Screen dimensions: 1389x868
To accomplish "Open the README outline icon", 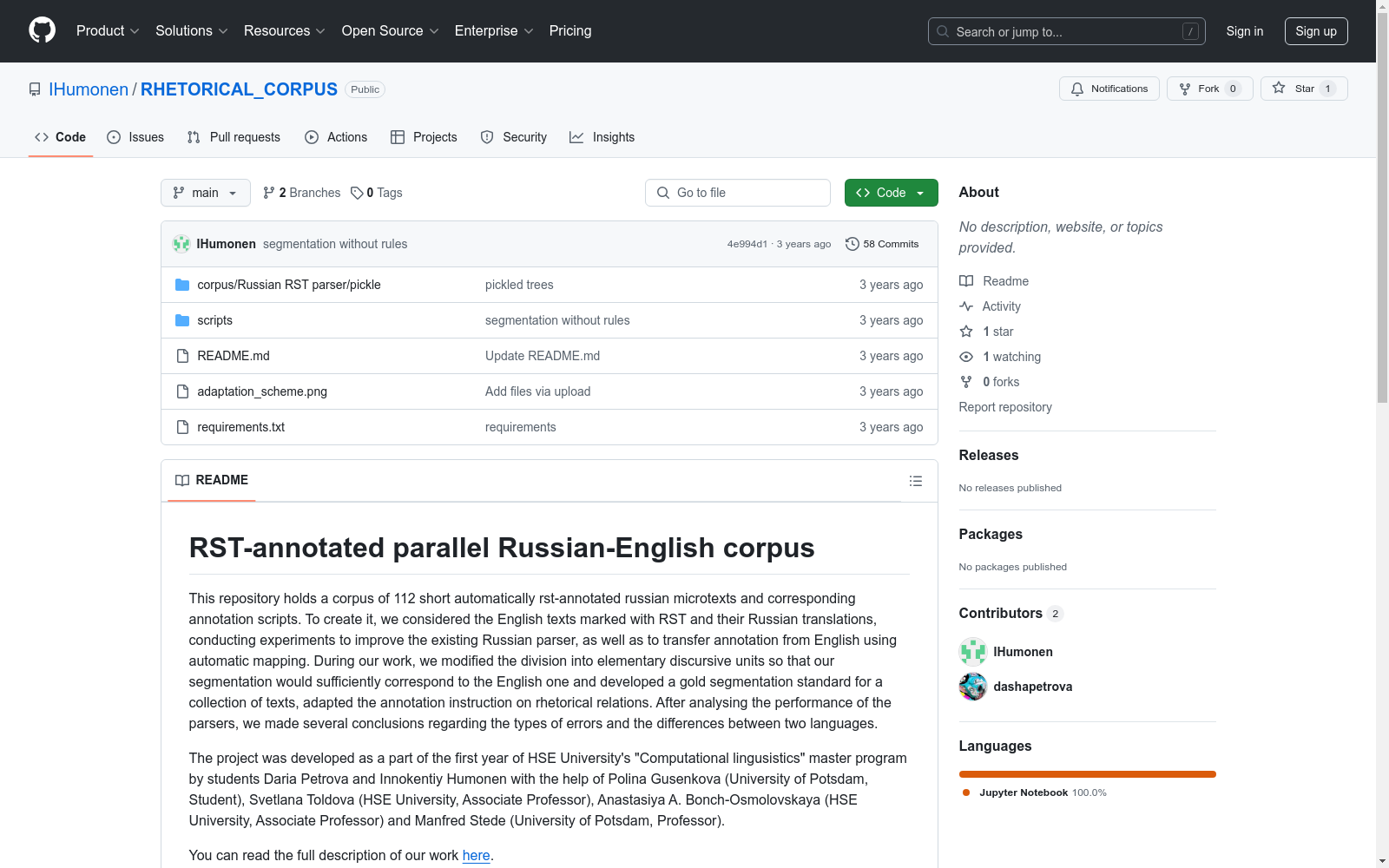I will coord(915,481).
